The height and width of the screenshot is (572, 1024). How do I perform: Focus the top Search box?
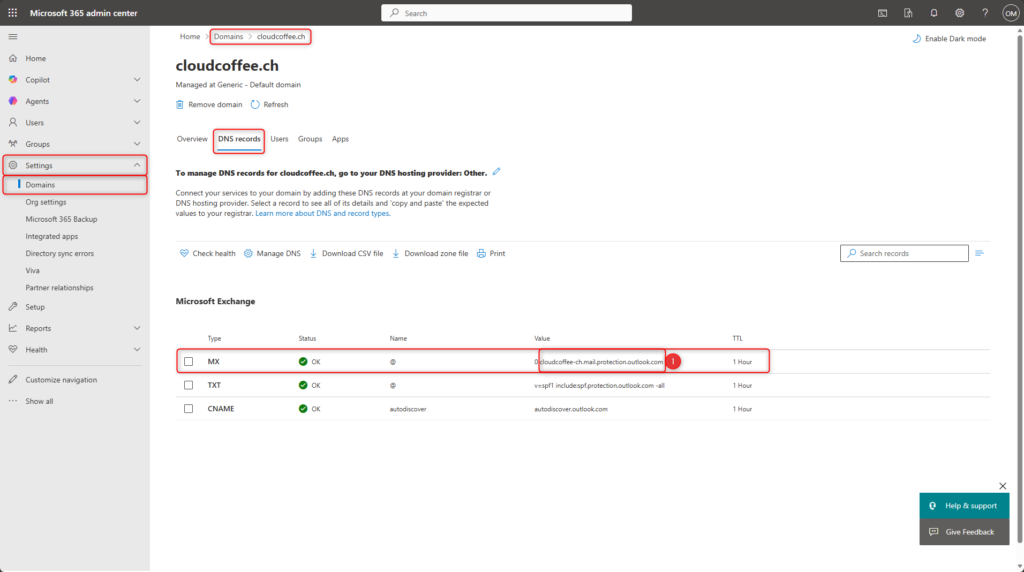pos(506,12)
